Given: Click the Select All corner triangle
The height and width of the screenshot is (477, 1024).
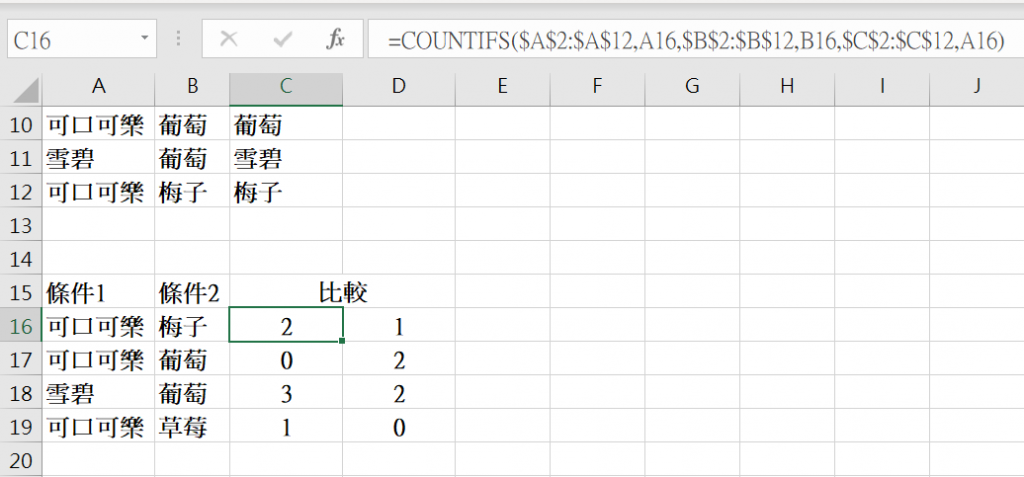Looking at the screenshot, I should 25,92.
